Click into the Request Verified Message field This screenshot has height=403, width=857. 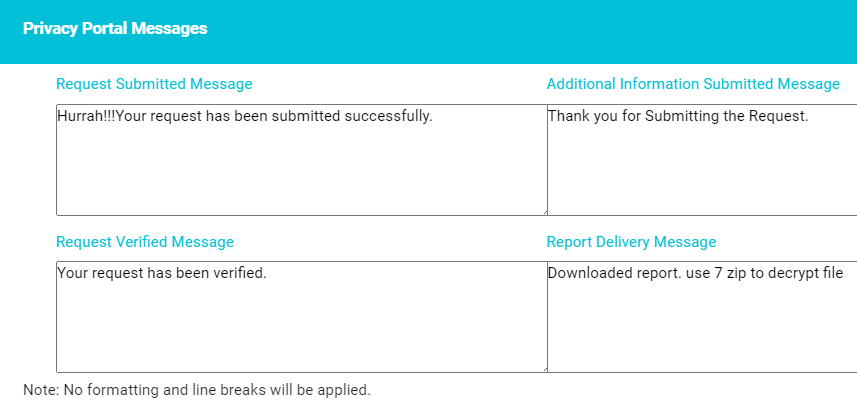tap(300, 322)
